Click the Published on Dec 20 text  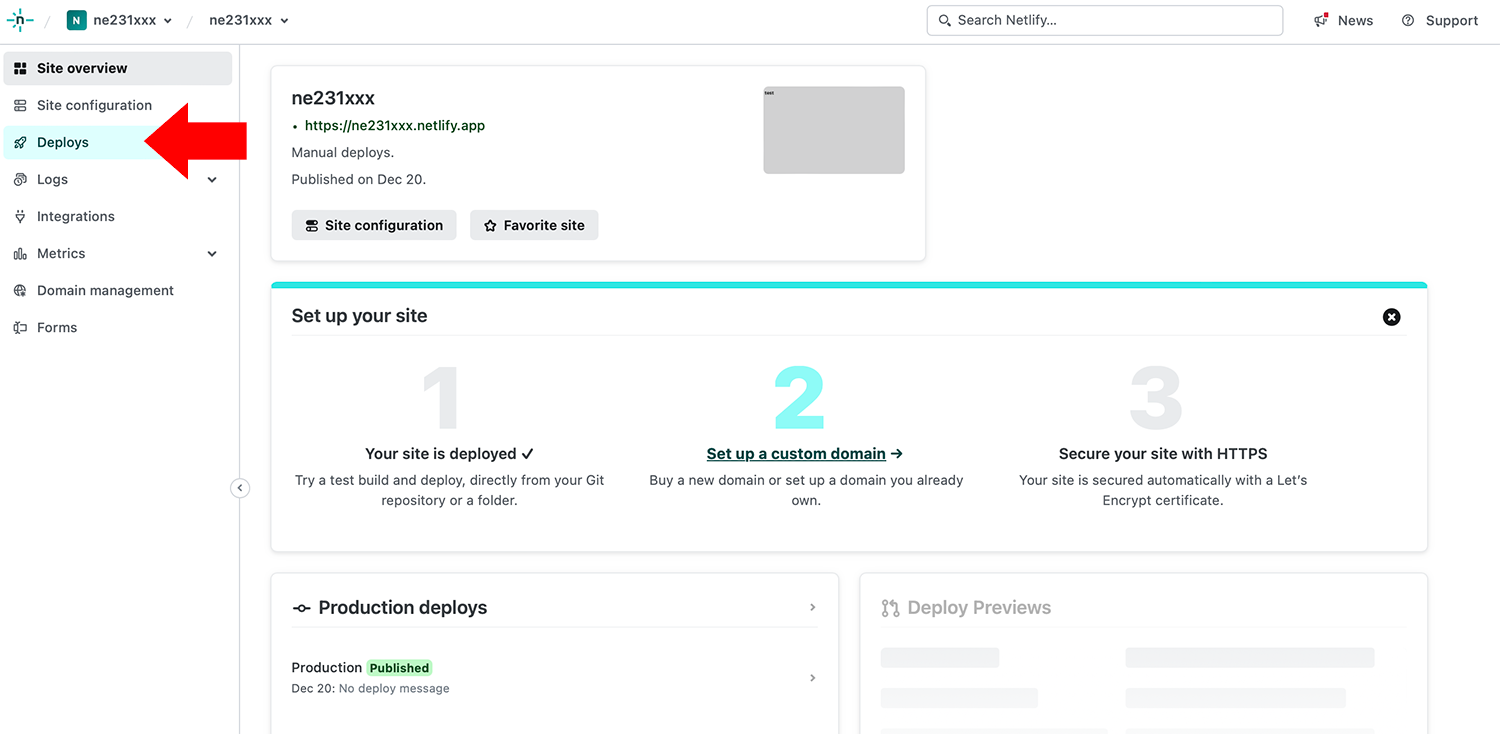pyautogui.click(x=358, y=179)
